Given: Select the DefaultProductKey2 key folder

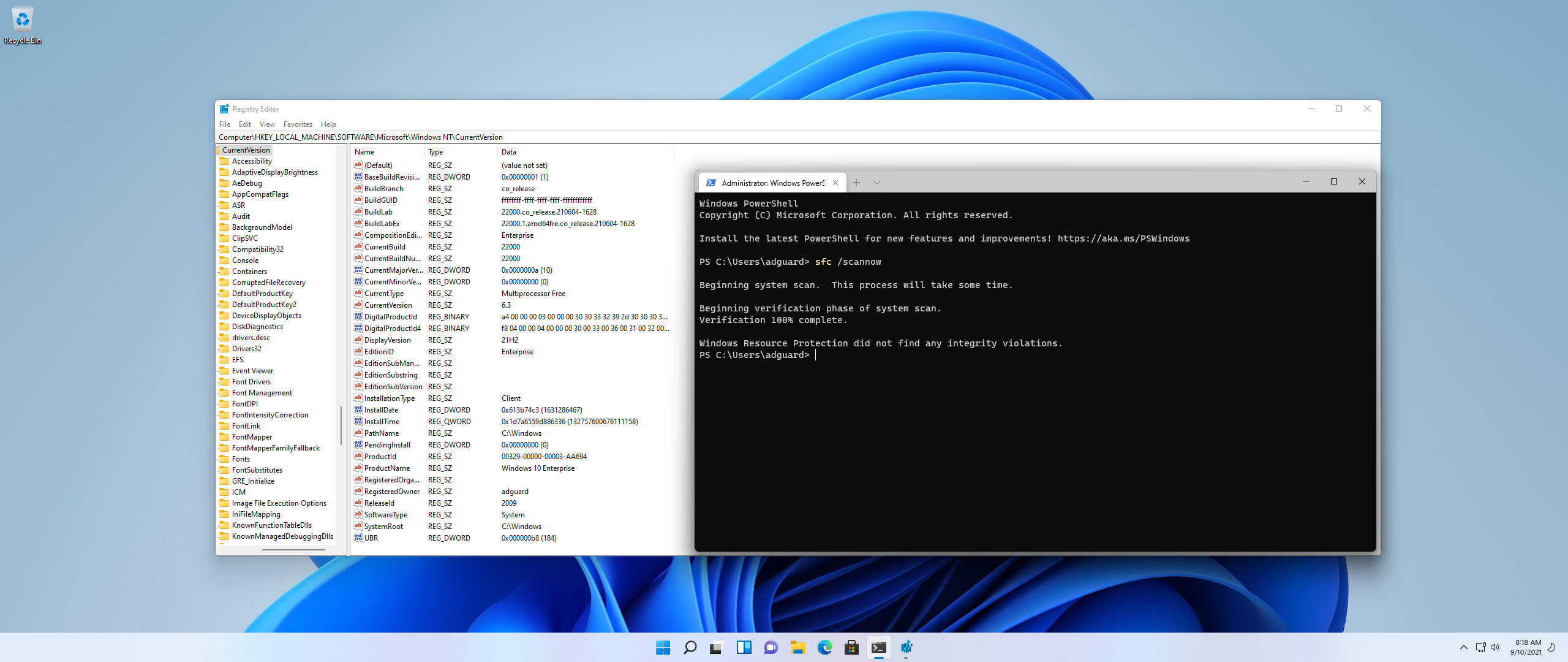Looking at the screenshot, I should [264, 305].
